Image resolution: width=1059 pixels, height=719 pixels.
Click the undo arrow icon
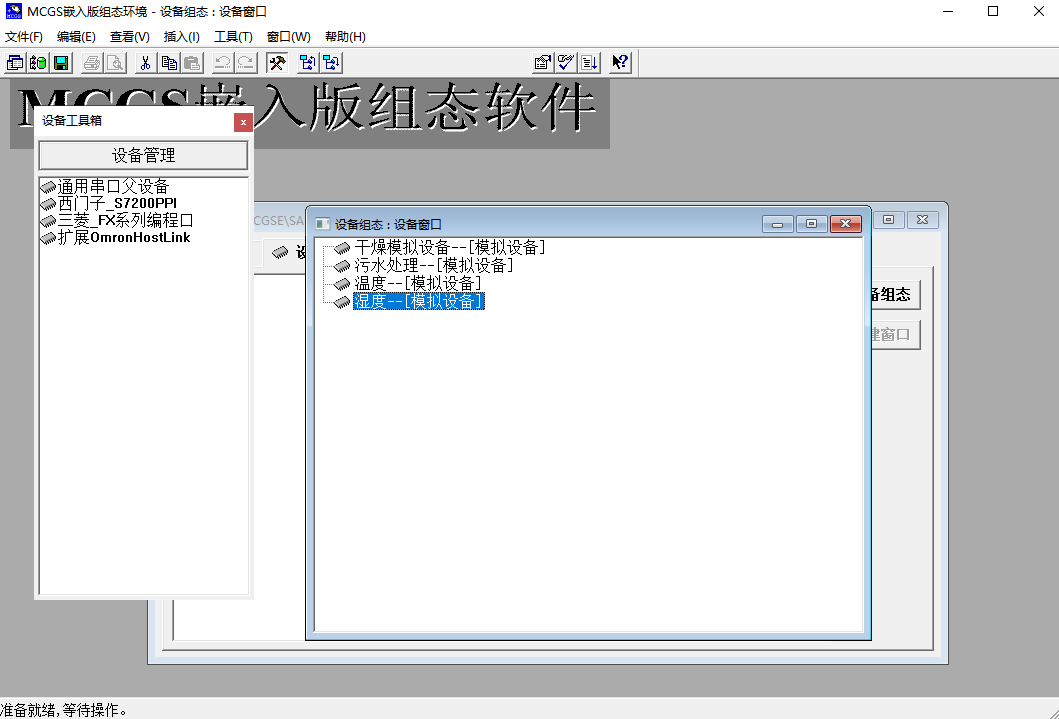pyautogui.click(x=222, y=63)
